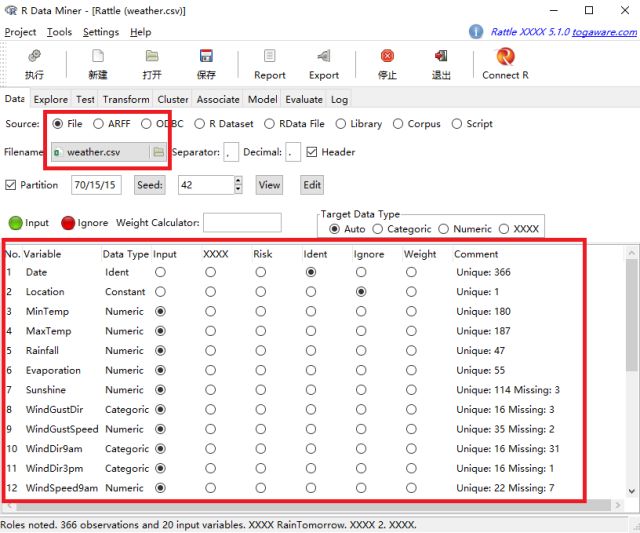
Task: Select the Corpus source option
Action: (398, 124)
